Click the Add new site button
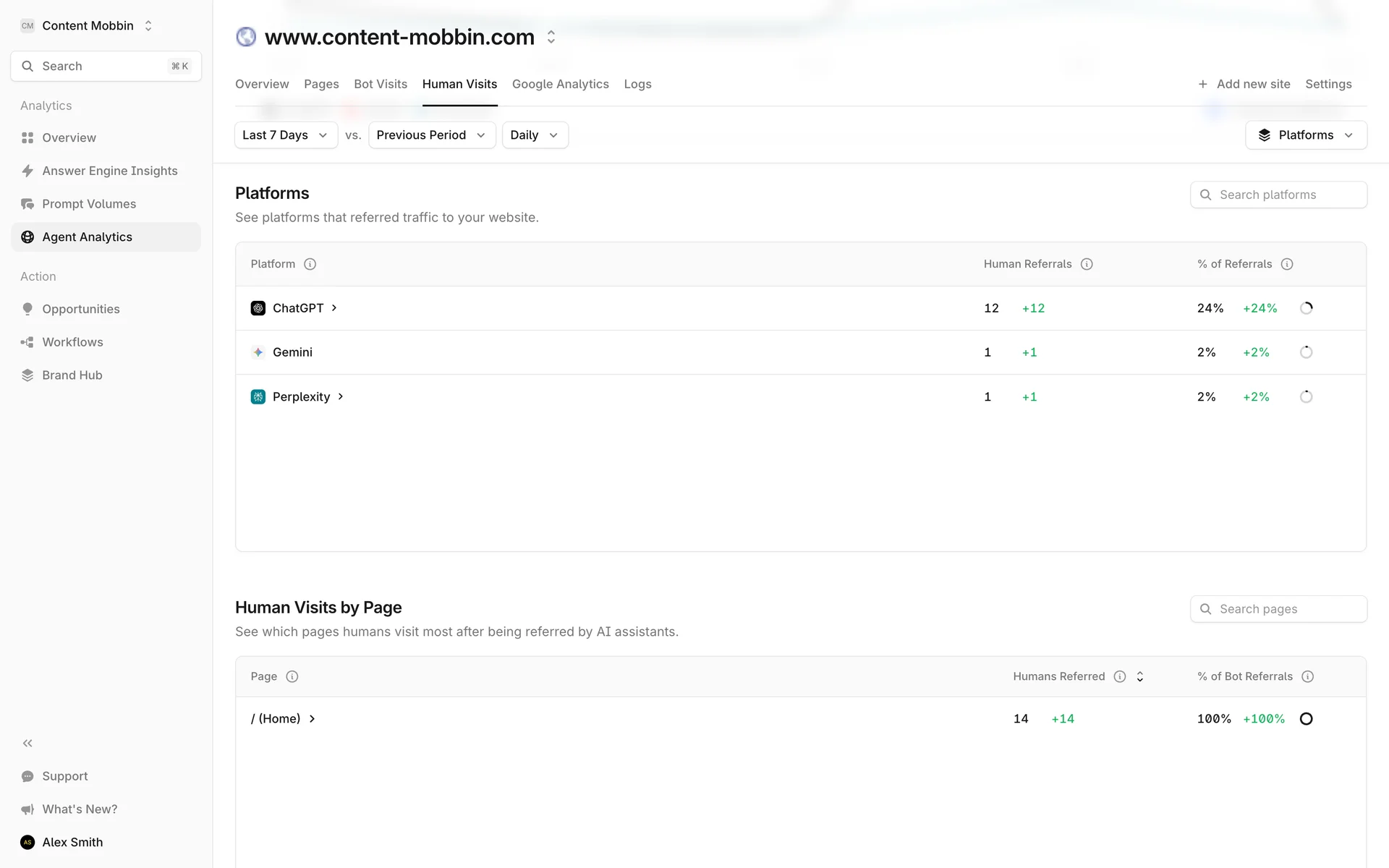The height and width of the screenshot is (868, 1389). pos(1244,84)
